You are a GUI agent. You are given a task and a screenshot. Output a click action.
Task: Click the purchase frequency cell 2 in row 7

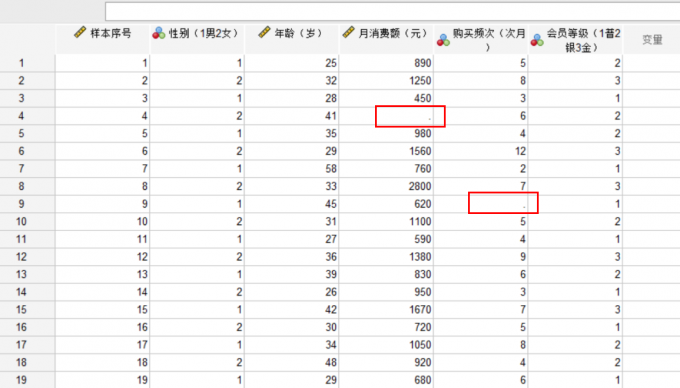(x=481, y=169)
